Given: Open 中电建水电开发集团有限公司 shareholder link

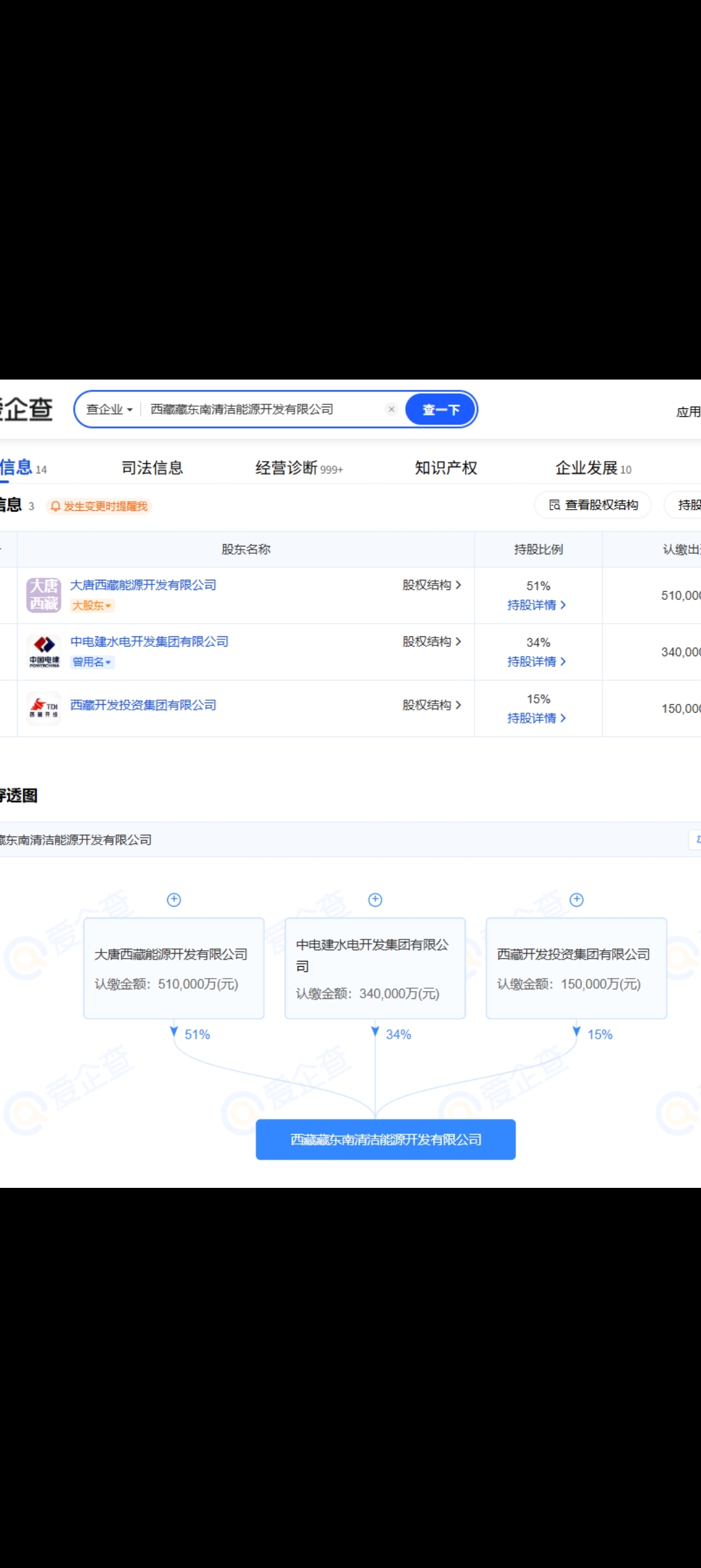Looking at the screenshot, I should pyautogui.click(x=149, y=641).
